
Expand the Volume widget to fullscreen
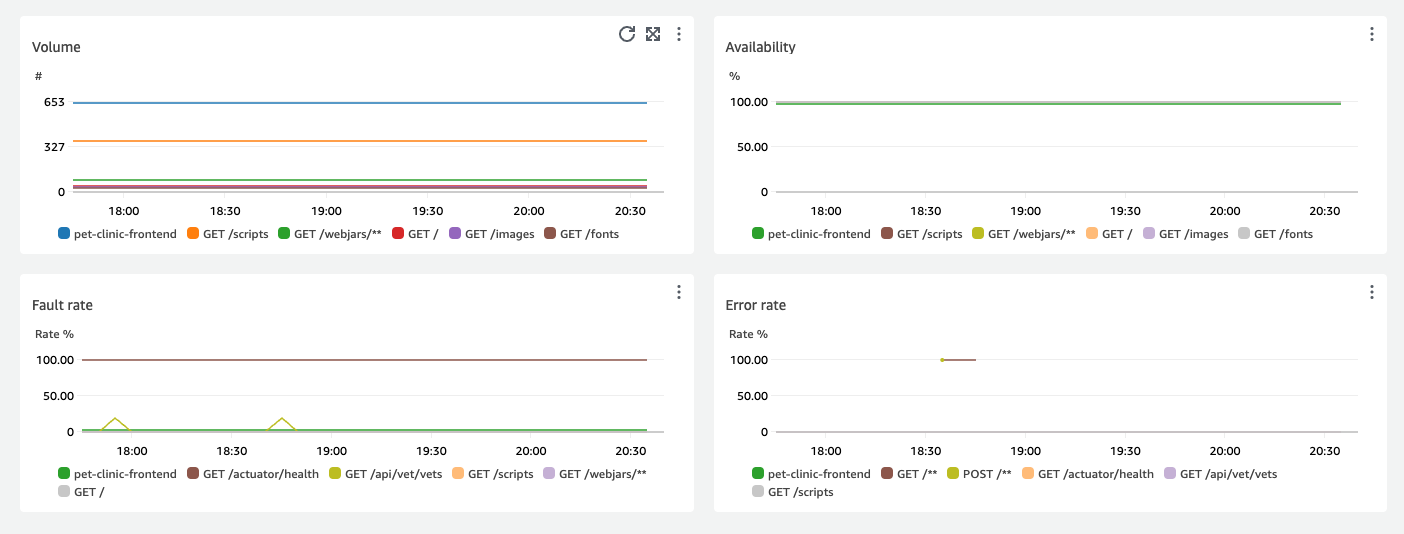pos(653,34)
